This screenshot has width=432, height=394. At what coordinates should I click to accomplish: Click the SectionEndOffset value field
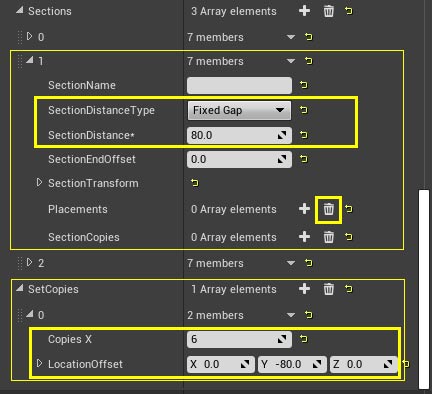(239, 159)
